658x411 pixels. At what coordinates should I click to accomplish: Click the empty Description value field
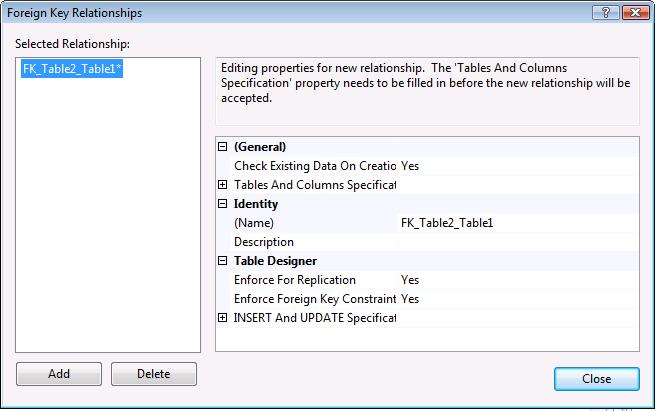516,242
